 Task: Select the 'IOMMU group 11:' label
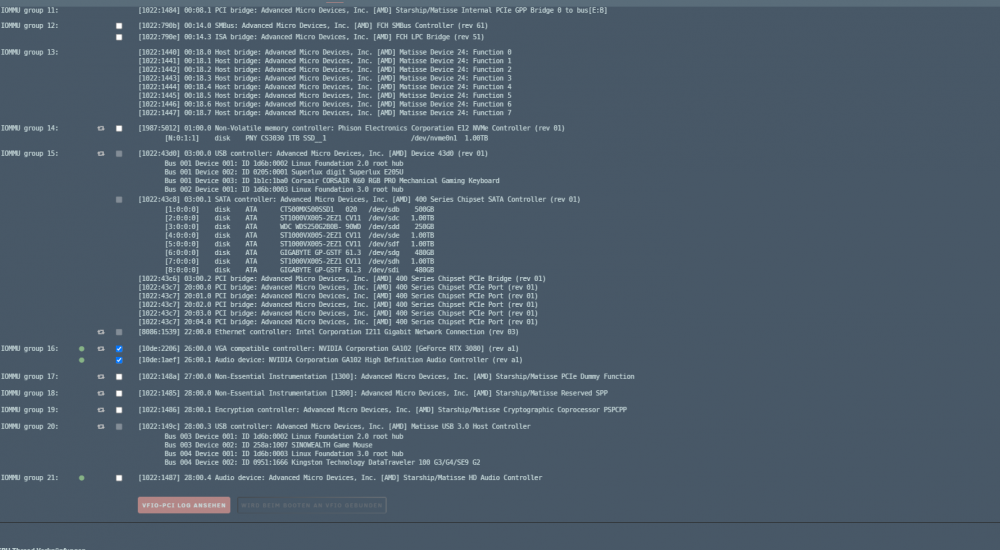click(x=29, y=10)
